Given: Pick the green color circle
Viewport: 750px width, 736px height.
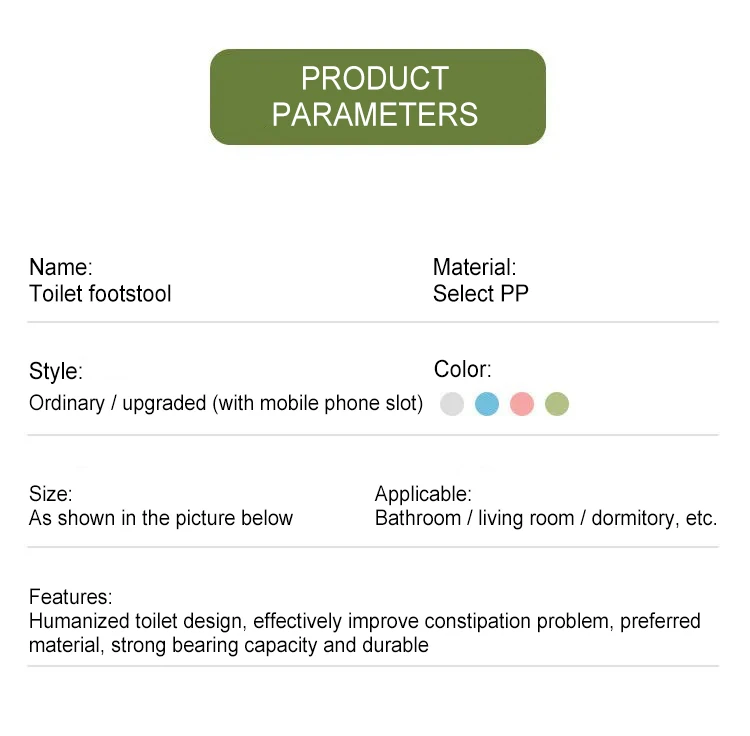Looking at the screenshot, I should 557,404.
